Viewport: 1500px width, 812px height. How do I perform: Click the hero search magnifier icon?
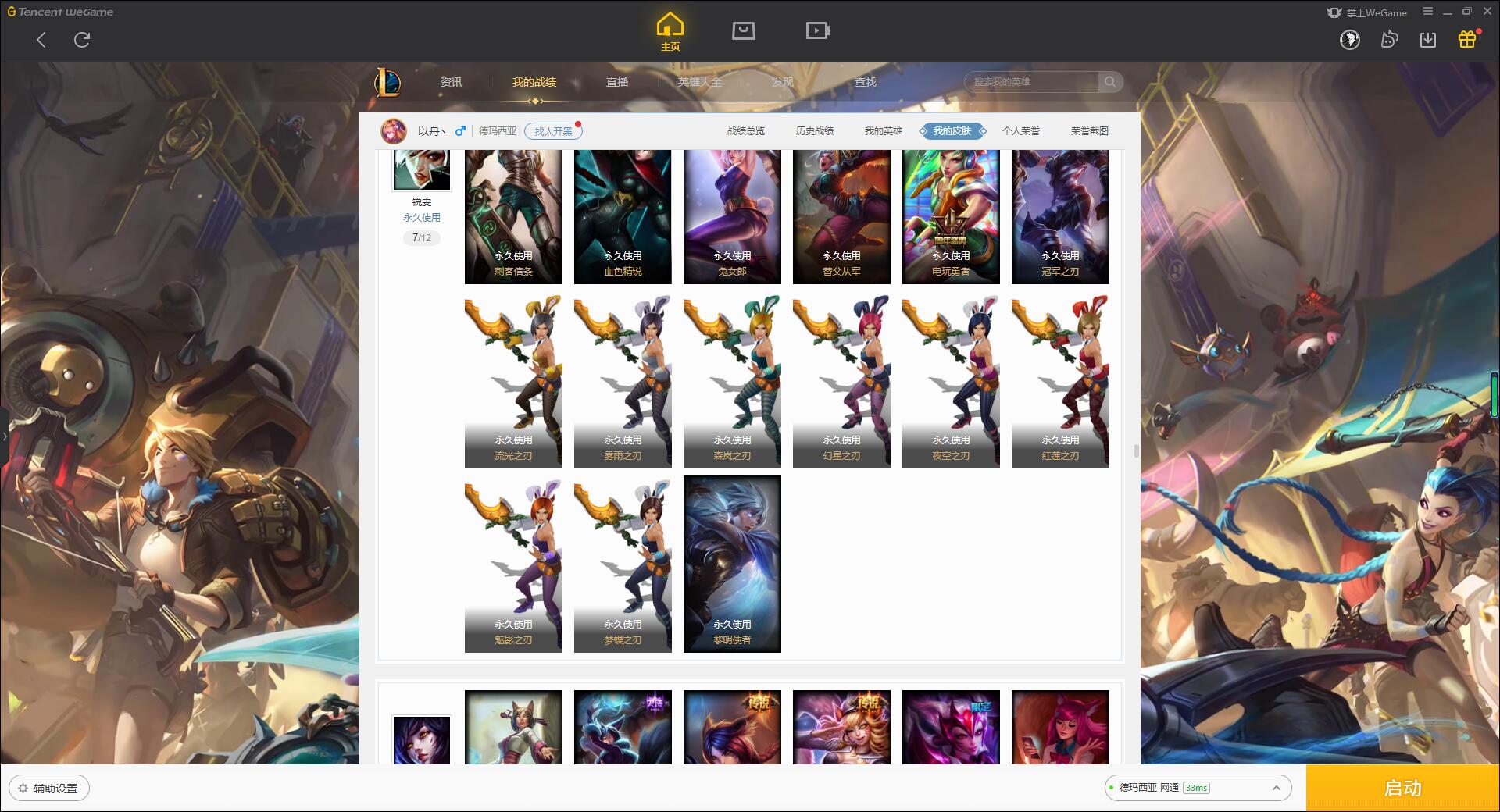(1110, 82)
